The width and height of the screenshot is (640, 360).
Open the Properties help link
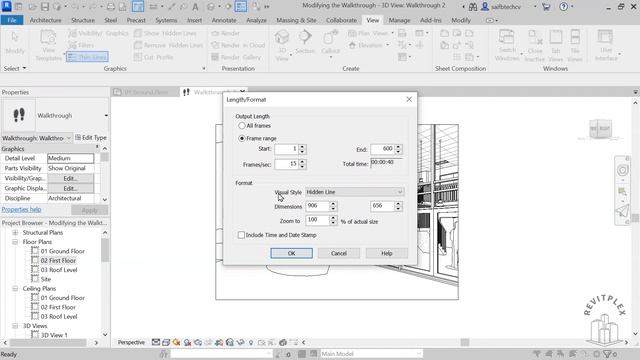click(x=21, y=209)
